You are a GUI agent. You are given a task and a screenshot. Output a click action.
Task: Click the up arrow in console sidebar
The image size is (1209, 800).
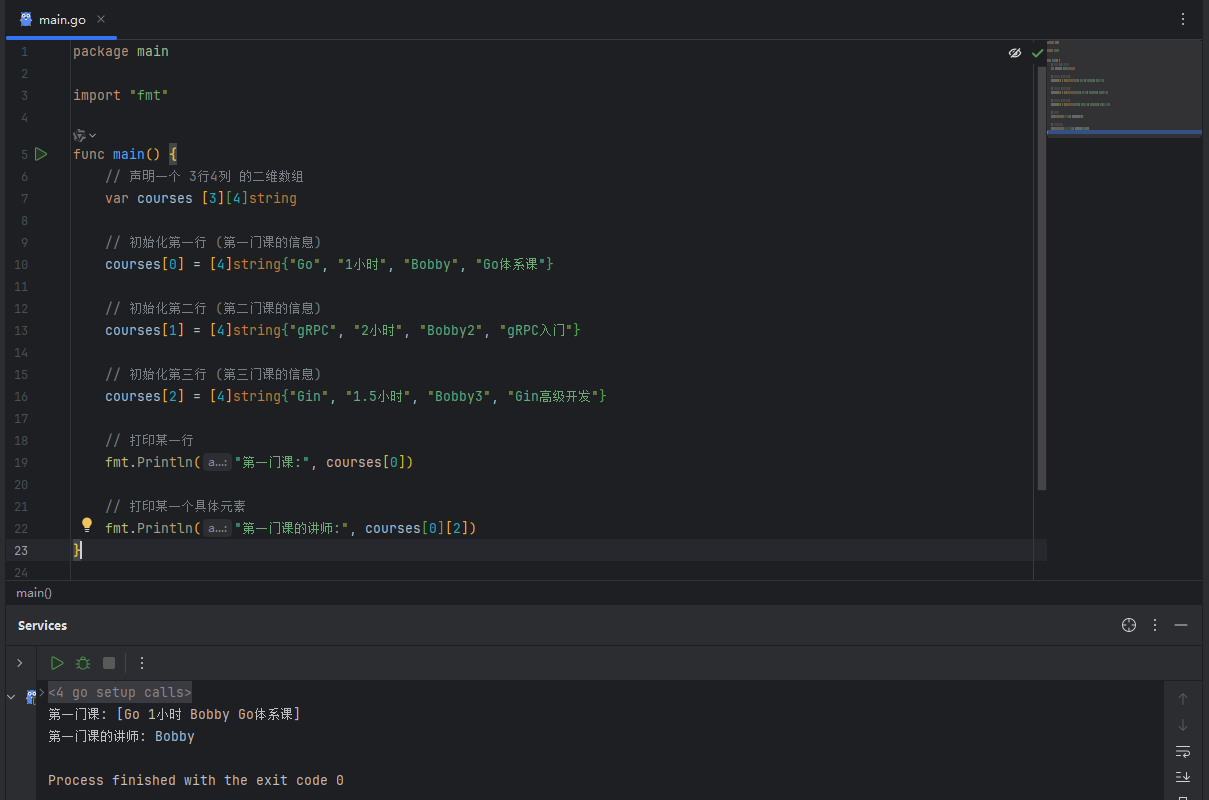[x=1183, y=699]
